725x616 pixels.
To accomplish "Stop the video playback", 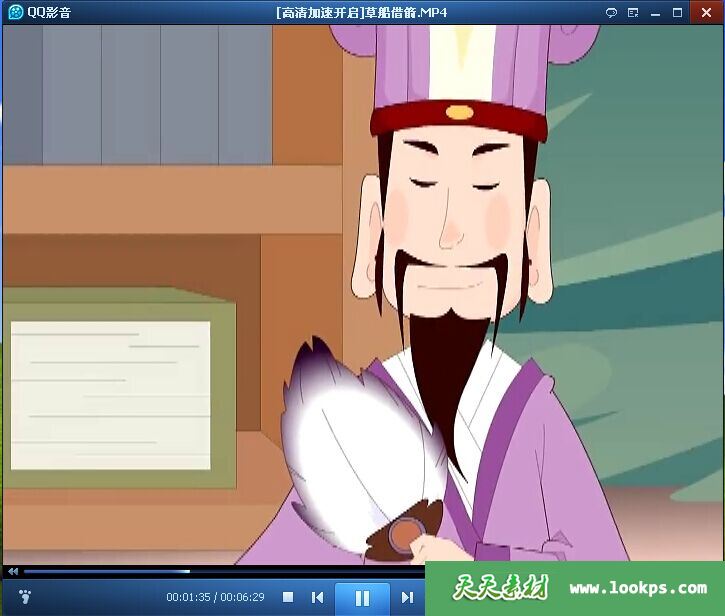I will [x=288, y=598].
